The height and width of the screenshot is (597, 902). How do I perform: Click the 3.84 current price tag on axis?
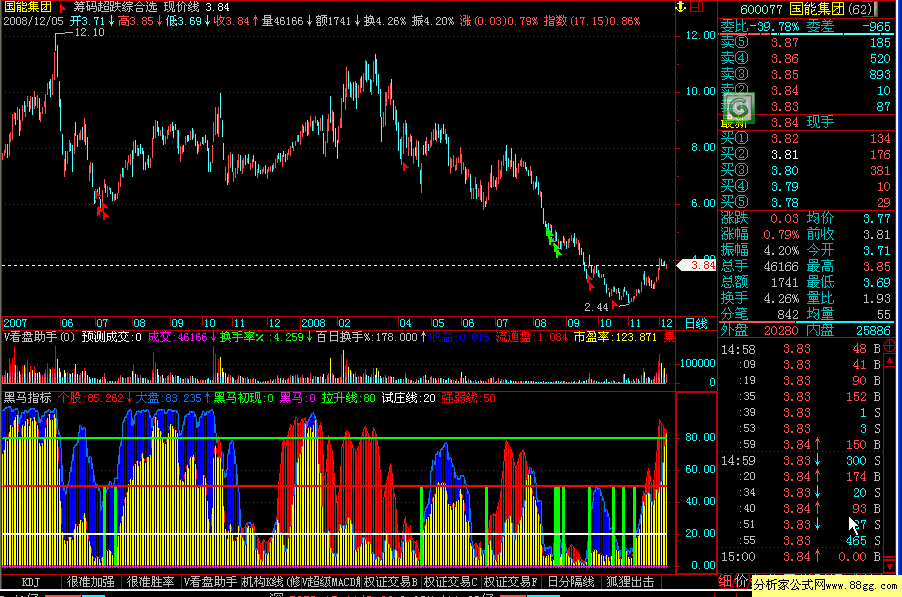point(697,265)
